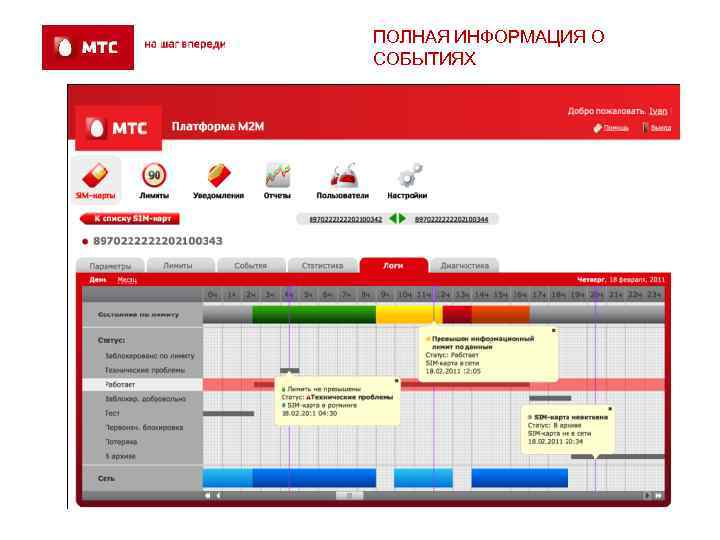Click the 9ч hour column header

386,294
